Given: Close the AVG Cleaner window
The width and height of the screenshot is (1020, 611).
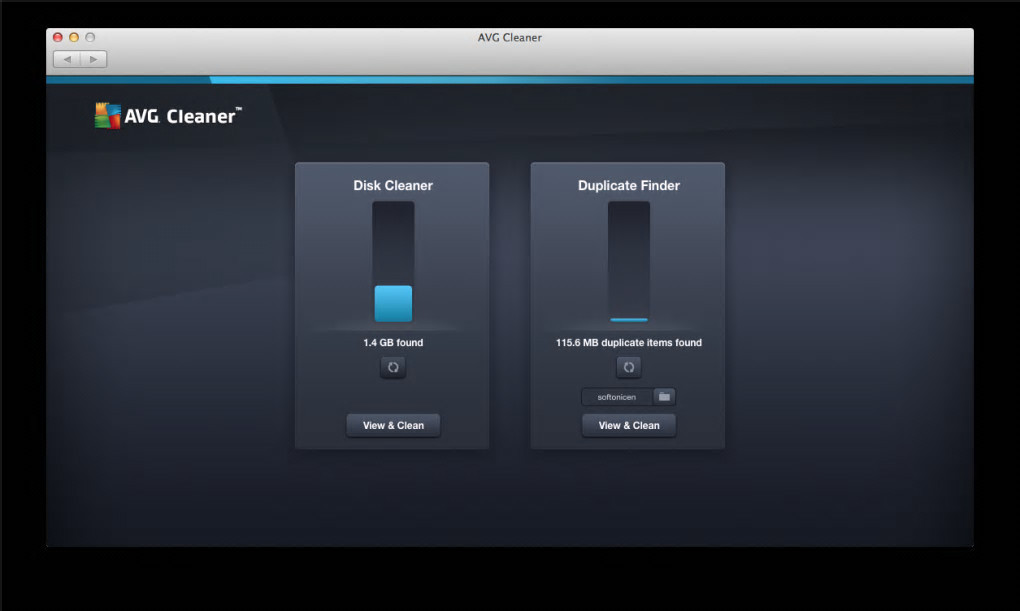Looking at the screenshot, I should click(58, 37).
